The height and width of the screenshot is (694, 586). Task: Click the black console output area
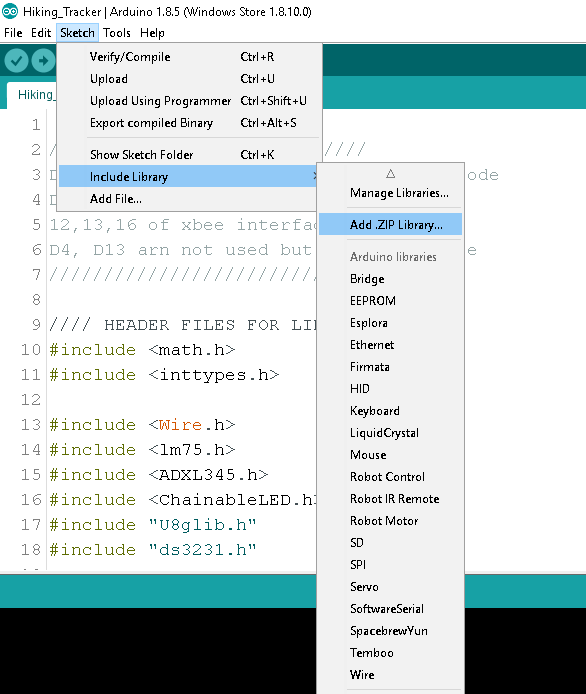pyautogui.click(x=158, y=651)
